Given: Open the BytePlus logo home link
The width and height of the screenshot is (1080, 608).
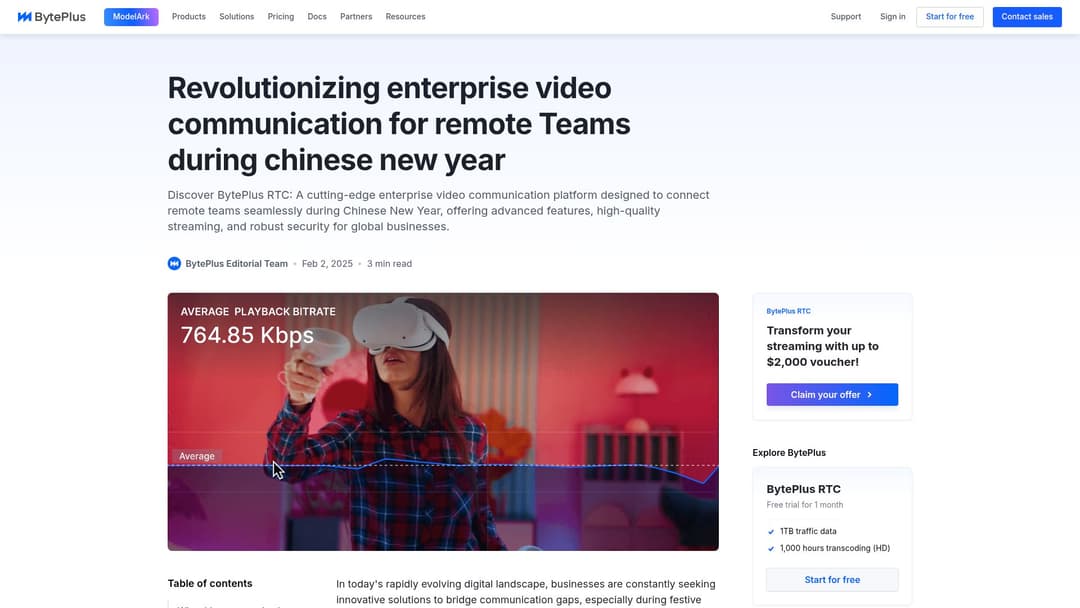Looking at the screenshot, I should (52, 17).
